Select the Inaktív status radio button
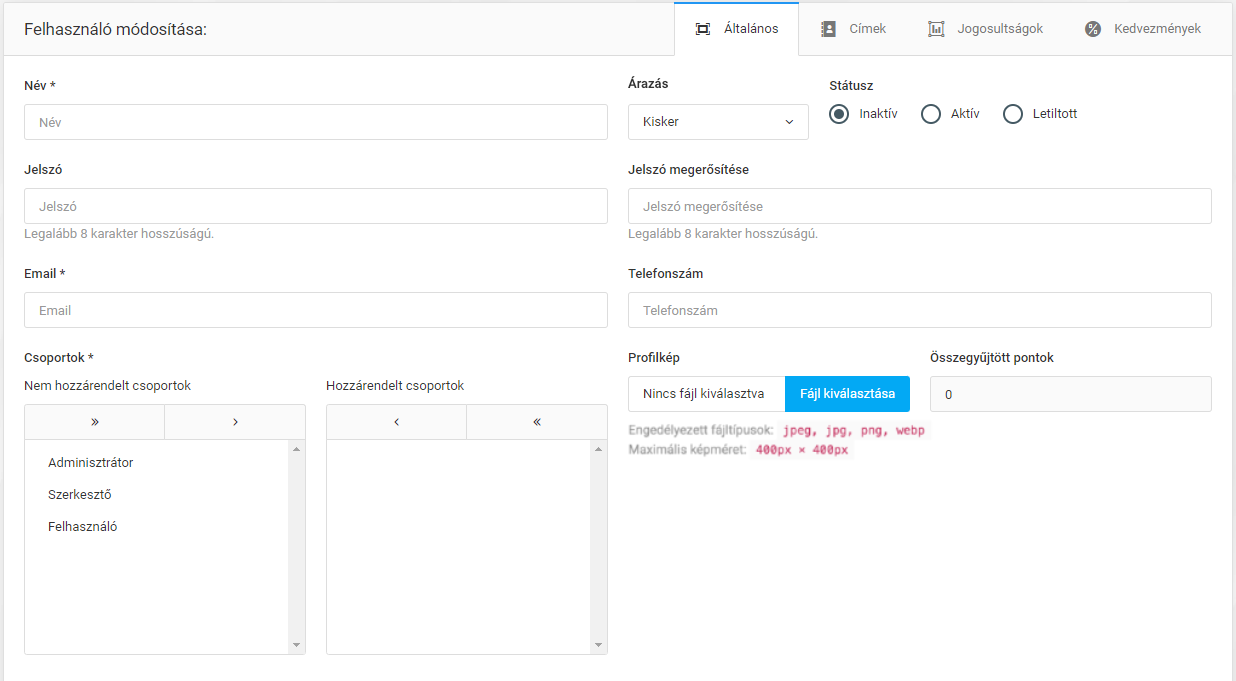1236x681 pixels. point(840,114)
